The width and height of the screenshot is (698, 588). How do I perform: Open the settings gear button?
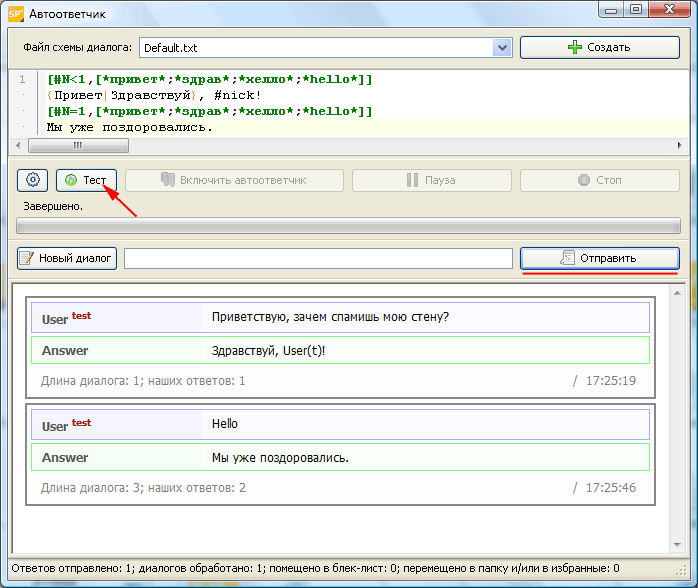pos(32,180)
